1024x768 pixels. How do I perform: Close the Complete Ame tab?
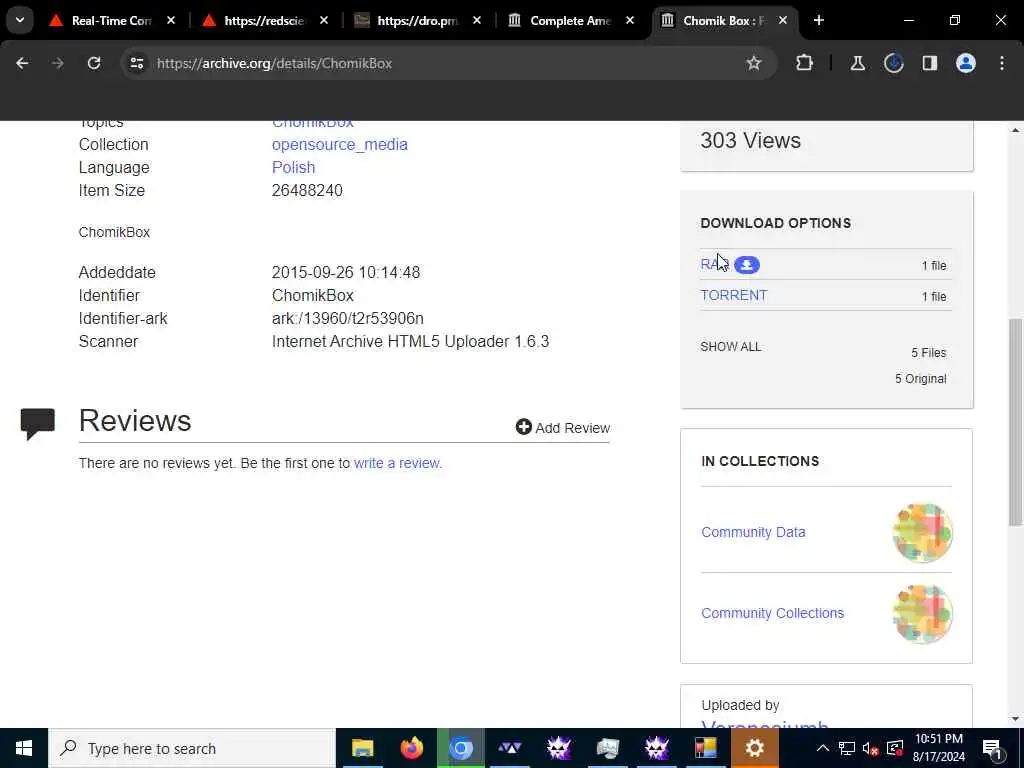(630, 21)
